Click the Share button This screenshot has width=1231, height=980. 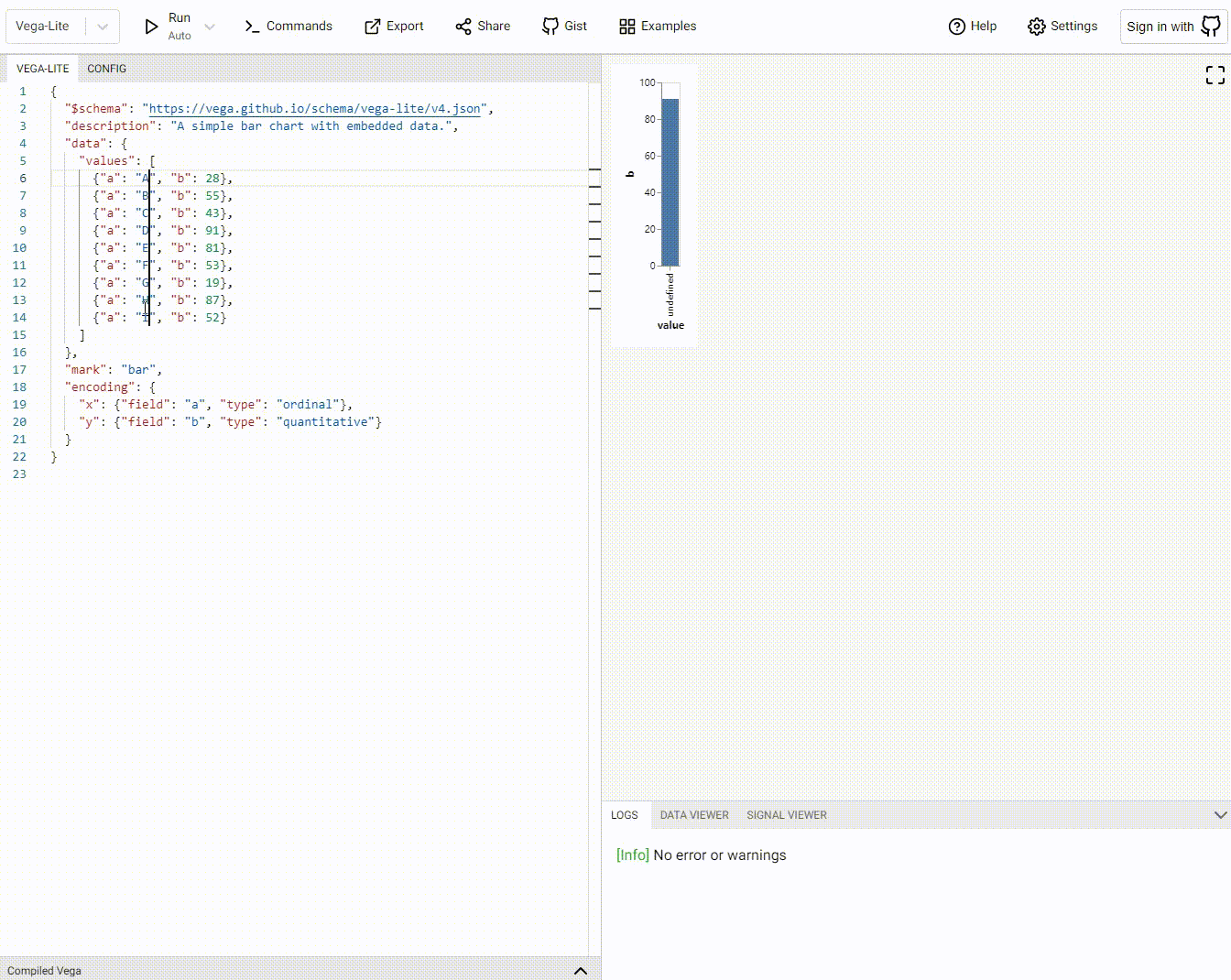click(483, 27)
